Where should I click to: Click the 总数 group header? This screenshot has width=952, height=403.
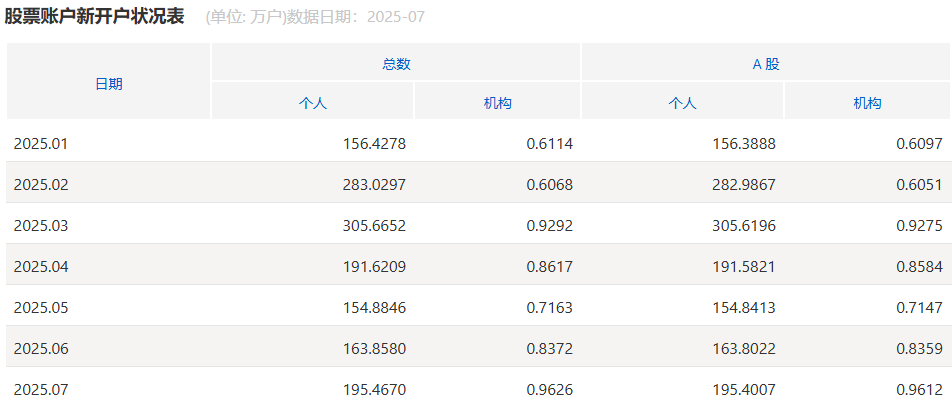pos(396,64)
